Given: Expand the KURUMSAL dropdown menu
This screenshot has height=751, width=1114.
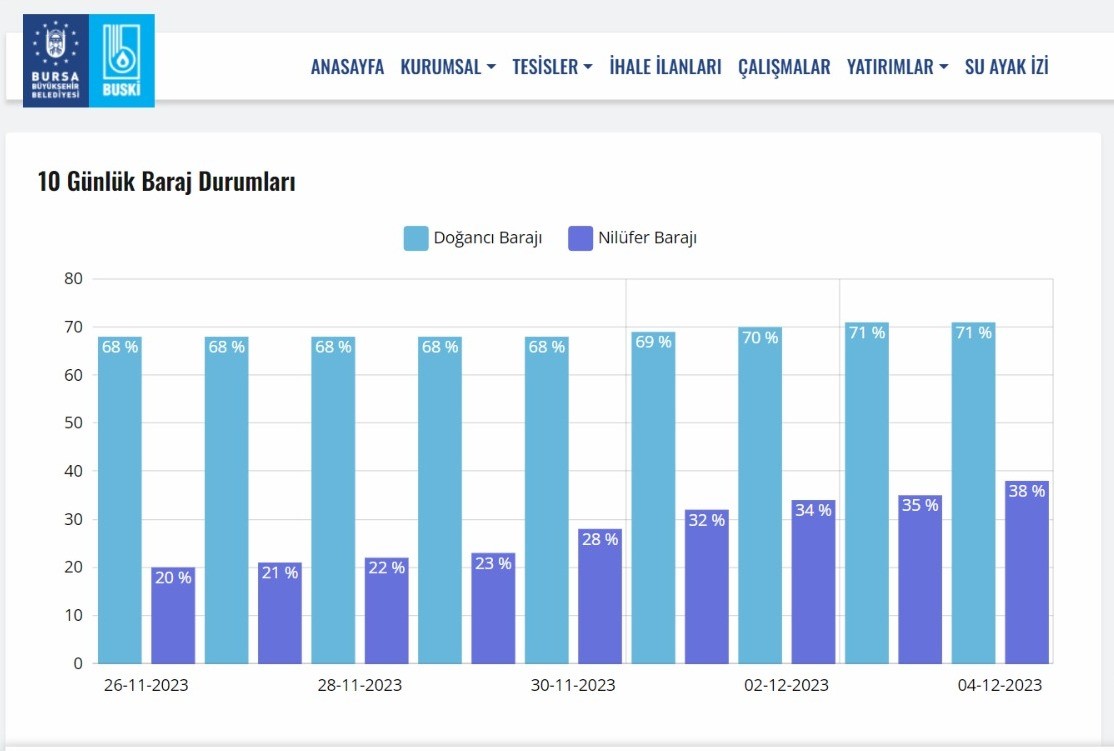Looking at the screenshot, I should click(x=447, y=67).
